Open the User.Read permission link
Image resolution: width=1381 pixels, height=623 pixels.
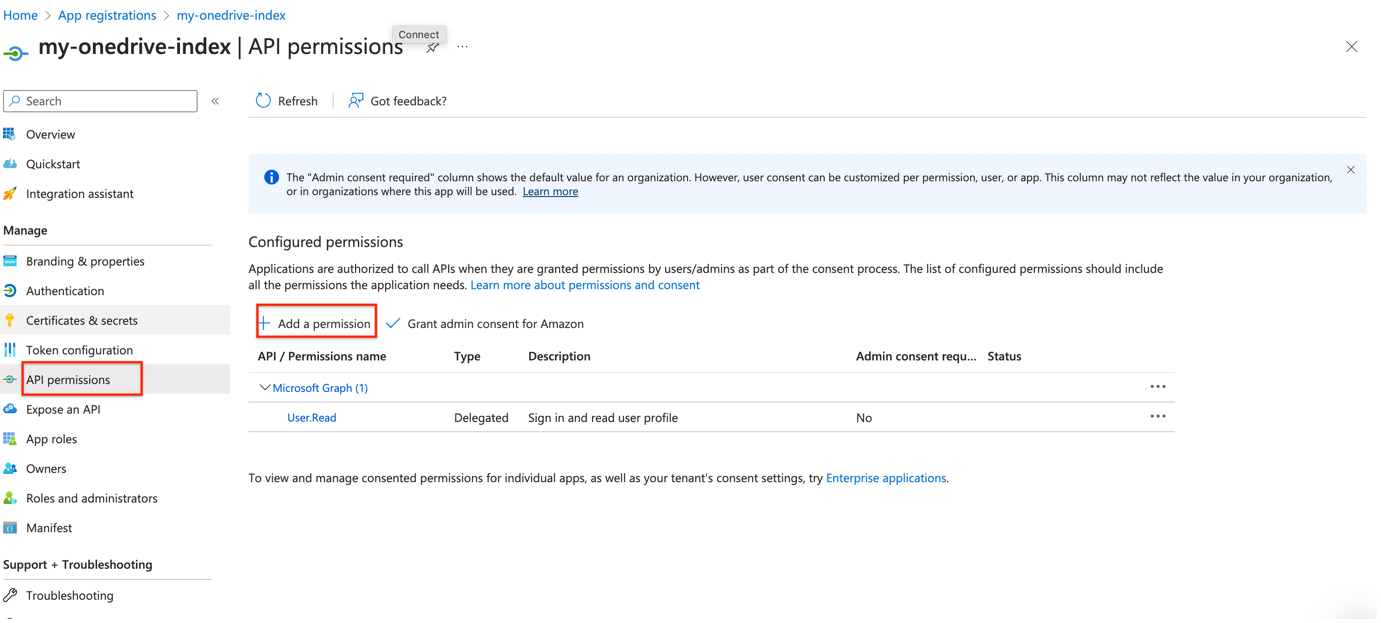point(312,418)
